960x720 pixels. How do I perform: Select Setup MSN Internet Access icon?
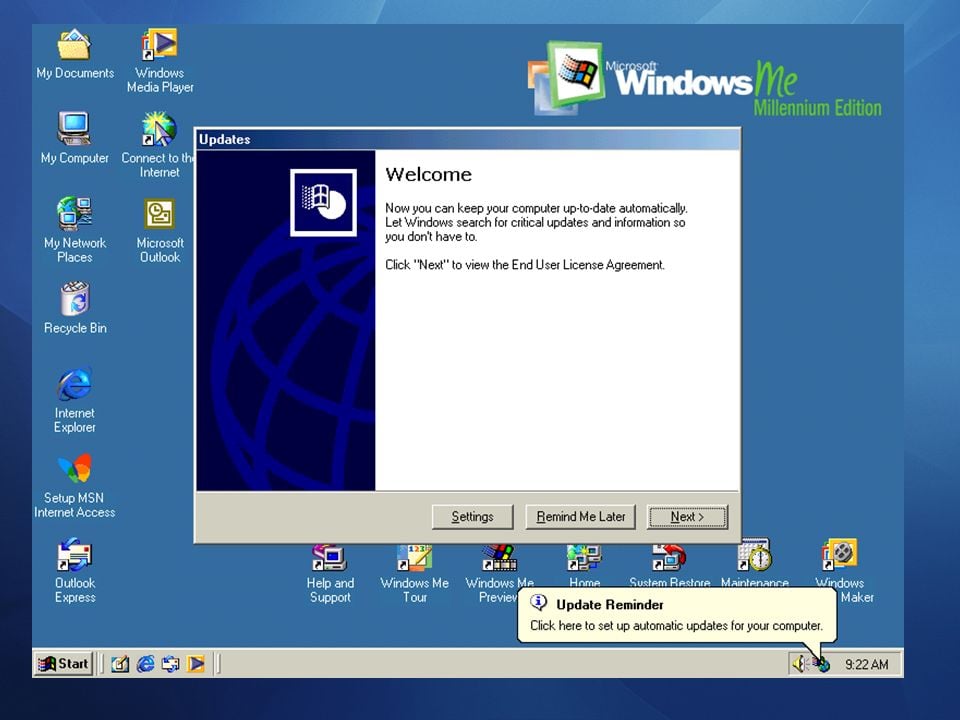coord(75,486)
